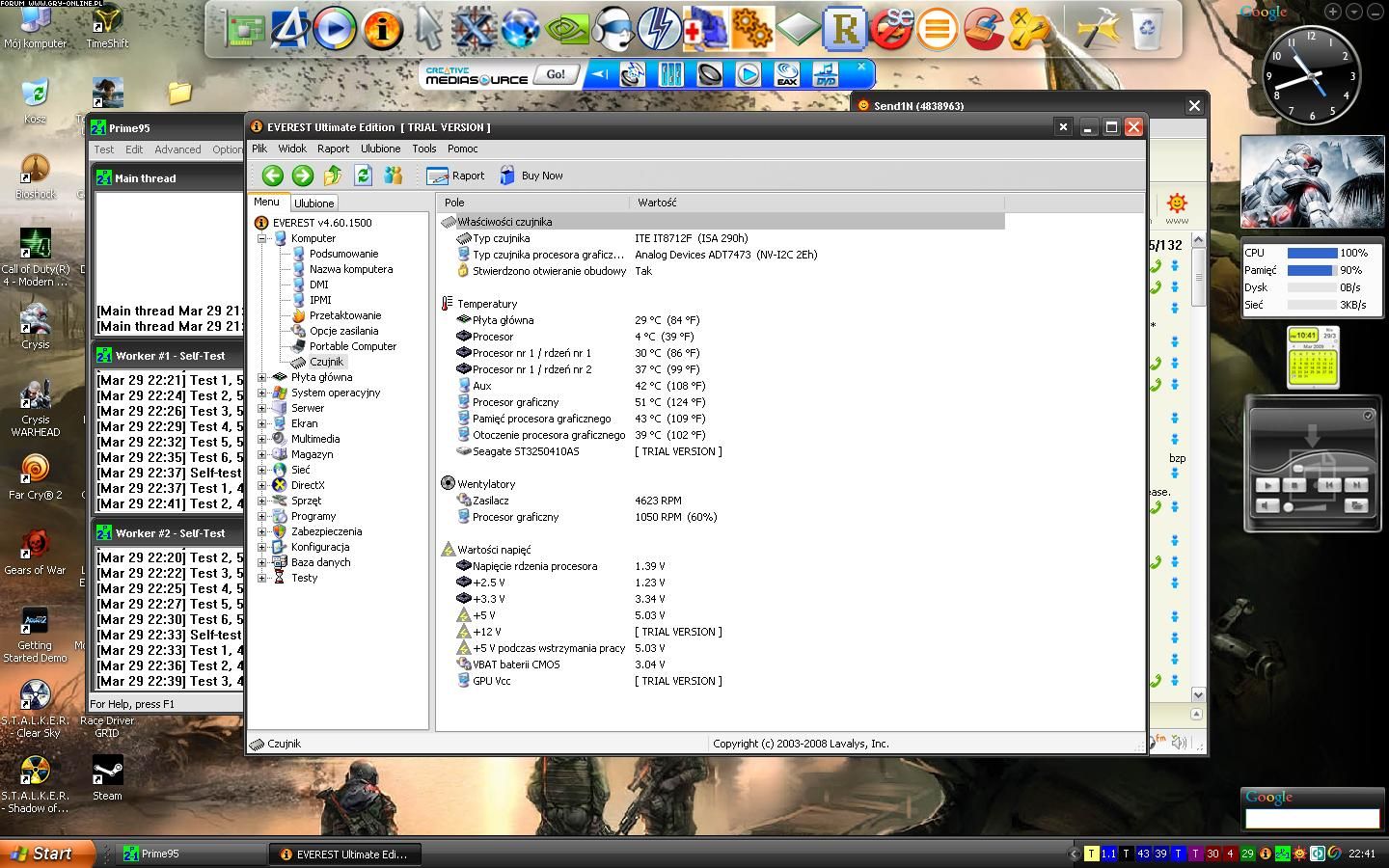
Task: Launch Windows Media Player from top dock
Action: coord(335,28)
